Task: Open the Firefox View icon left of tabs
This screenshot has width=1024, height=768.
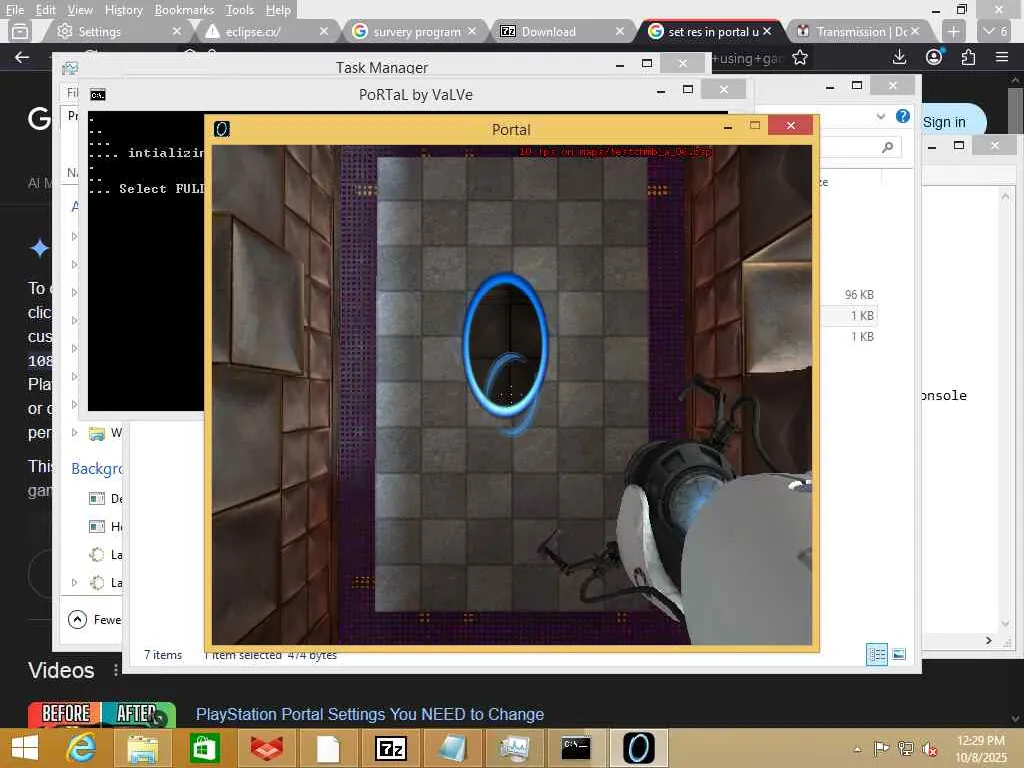Action: coord(20,31)
